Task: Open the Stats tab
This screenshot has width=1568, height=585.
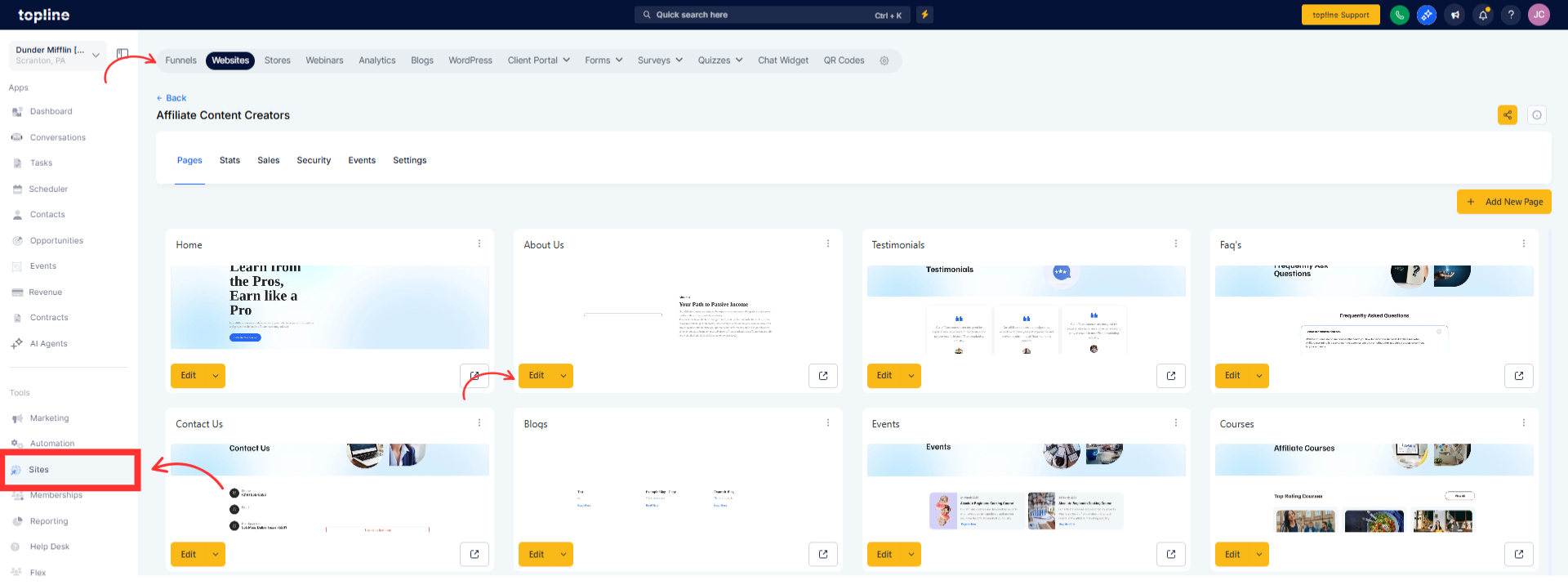Action: (x=229, y=160)
